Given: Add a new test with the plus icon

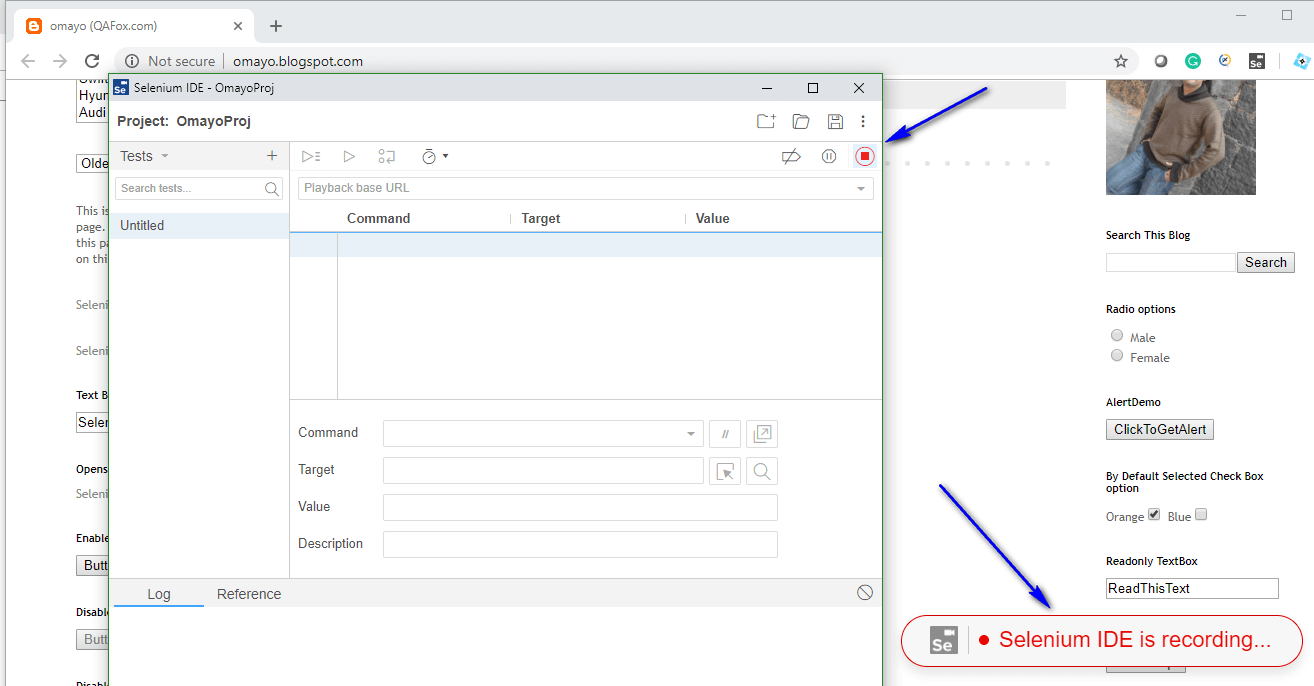Looking at the screenshot, I should (271, 156).
